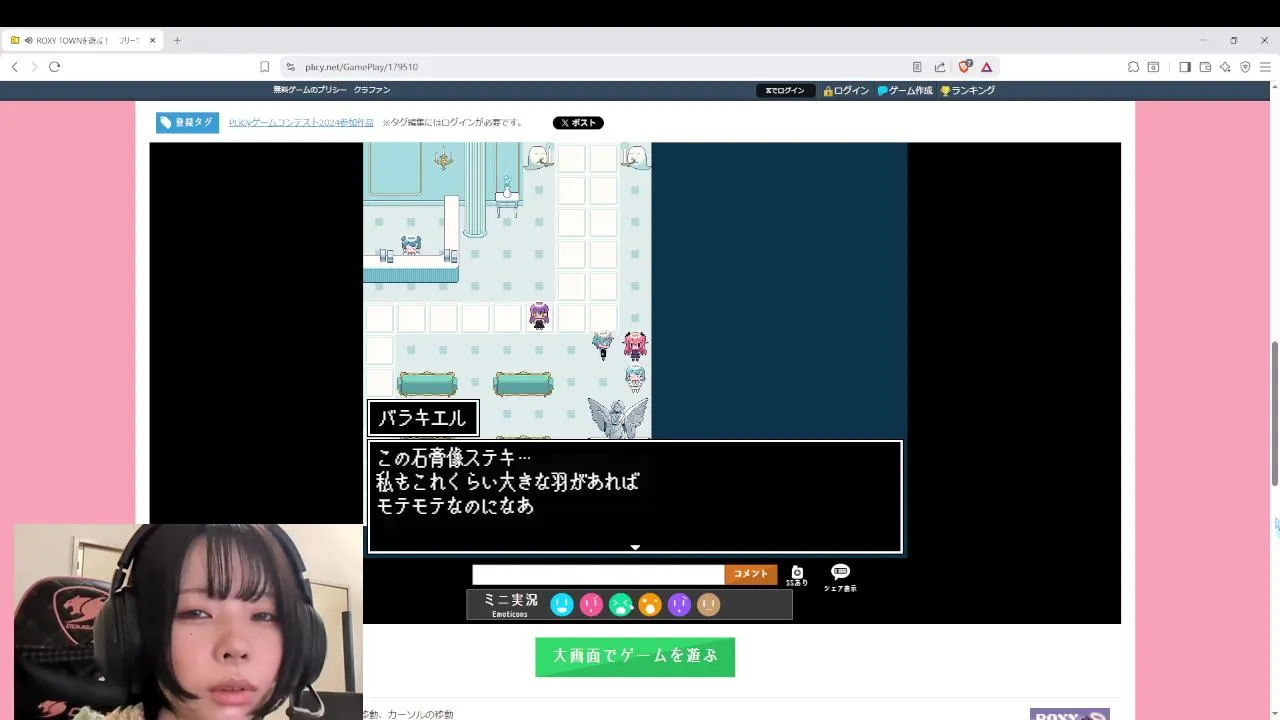This screenshot has height=720, width=1280.
Task: Open the ランキング menu item
Action: click(x=967, y=90)
